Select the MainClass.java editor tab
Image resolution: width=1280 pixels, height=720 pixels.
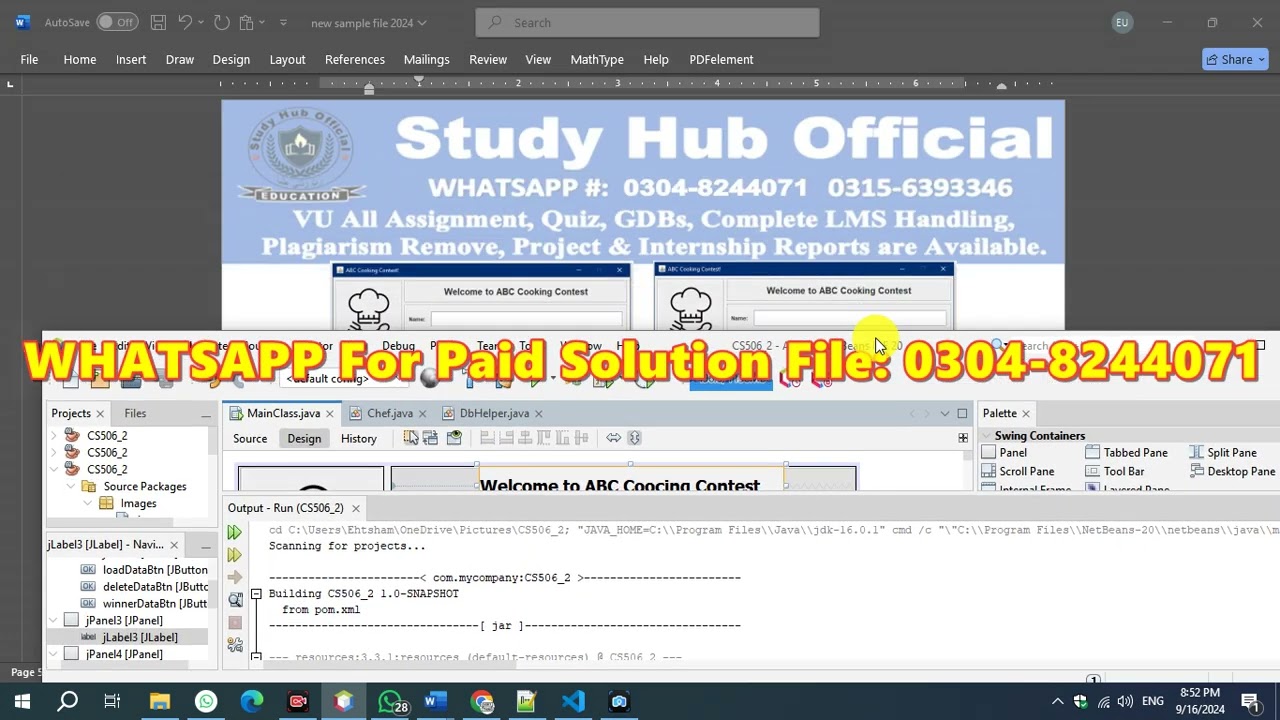283,413
